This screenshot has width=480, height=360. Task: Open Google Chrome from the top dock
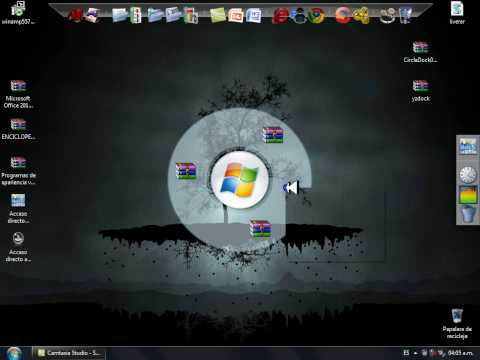(316, 15)
